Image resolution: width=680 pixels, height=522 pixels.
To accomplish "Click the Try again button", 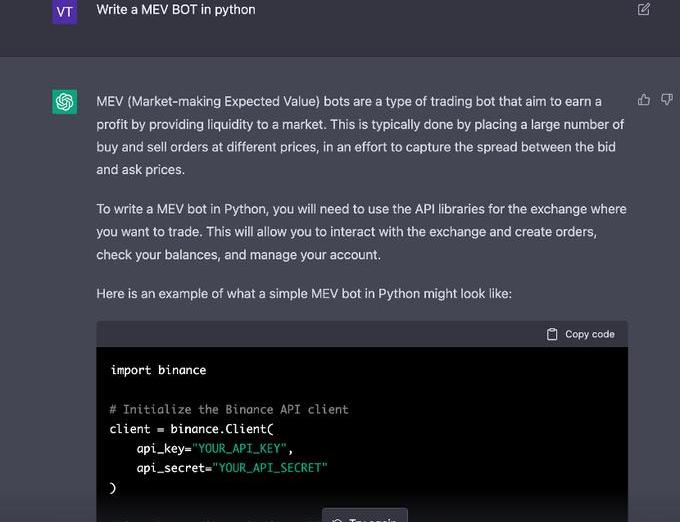I will pyautogui.click(x=366, y=517).
